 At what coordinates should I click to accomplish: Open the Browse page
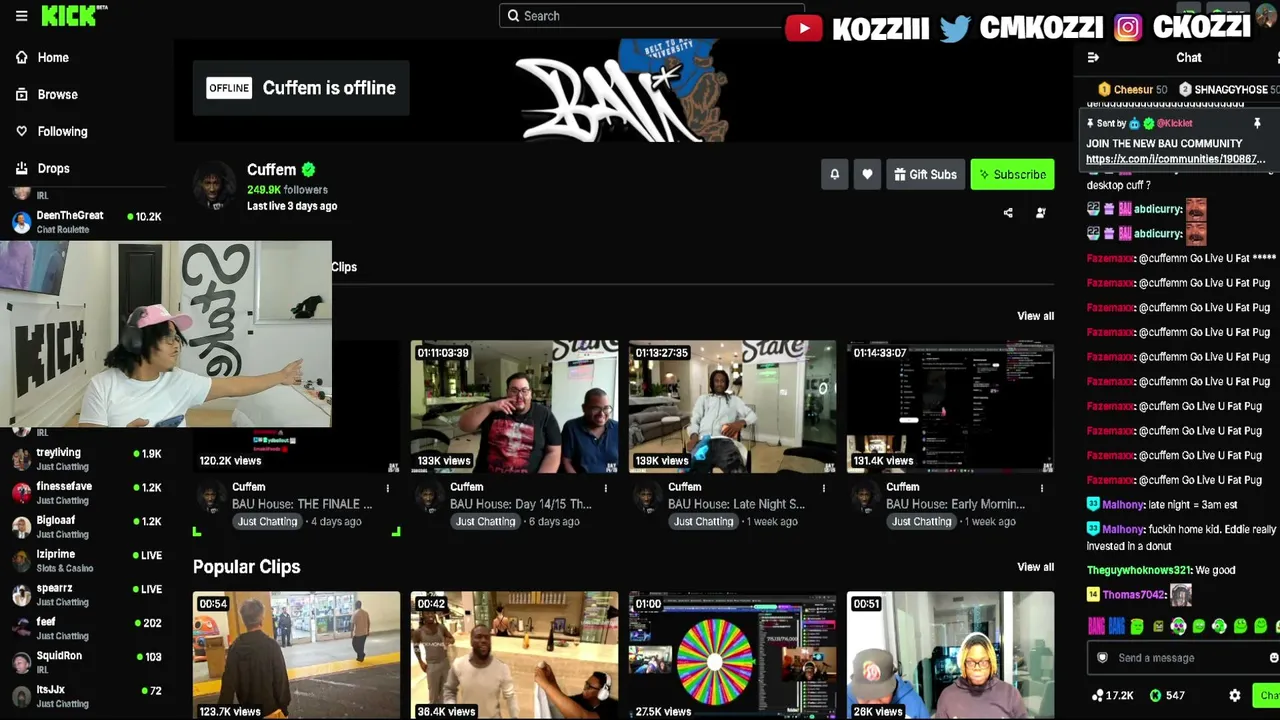click(x=57, y=95)
